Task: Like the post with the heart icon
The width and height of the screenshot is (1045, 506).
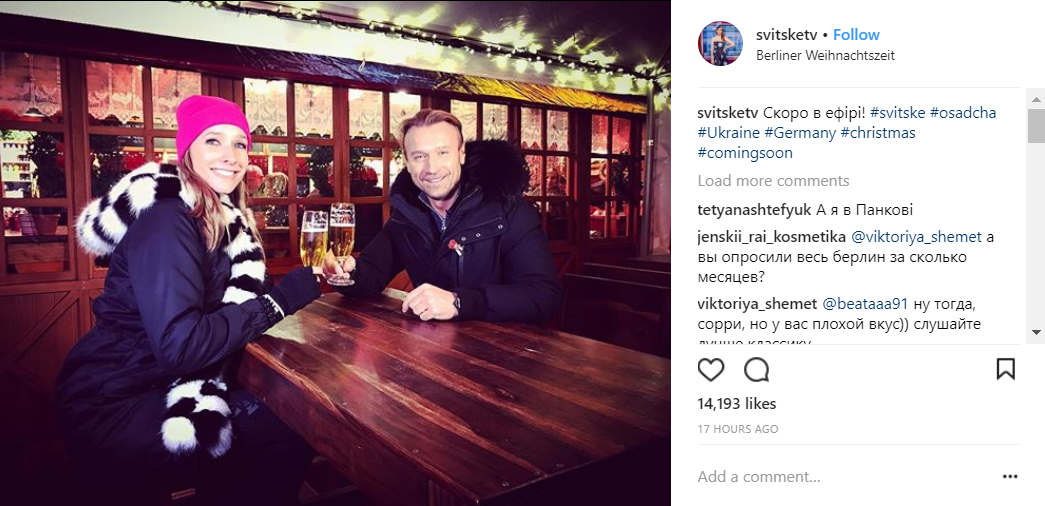Action: [710, 369]
